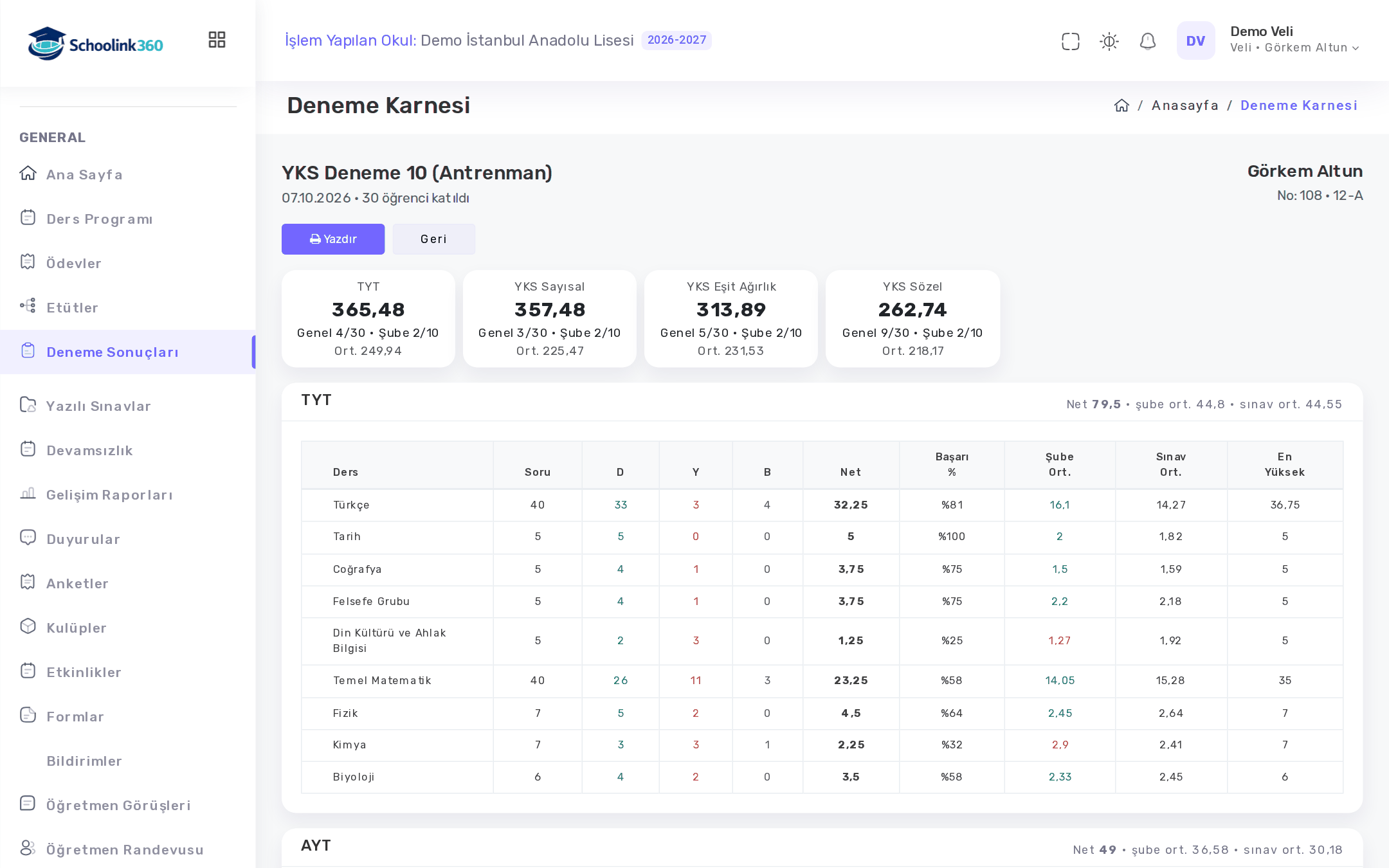1389x868 pixels.
Task: Open Gelişim Raporları from sidebar
Action: point(127,494)
